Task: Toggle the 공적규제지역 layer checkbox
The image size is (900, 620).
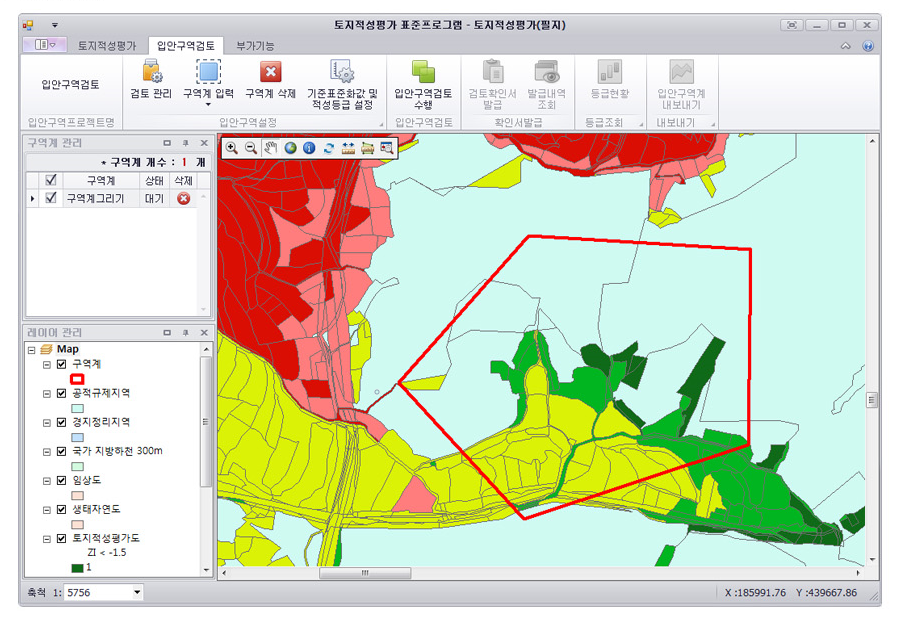Action: click(61, 393)
